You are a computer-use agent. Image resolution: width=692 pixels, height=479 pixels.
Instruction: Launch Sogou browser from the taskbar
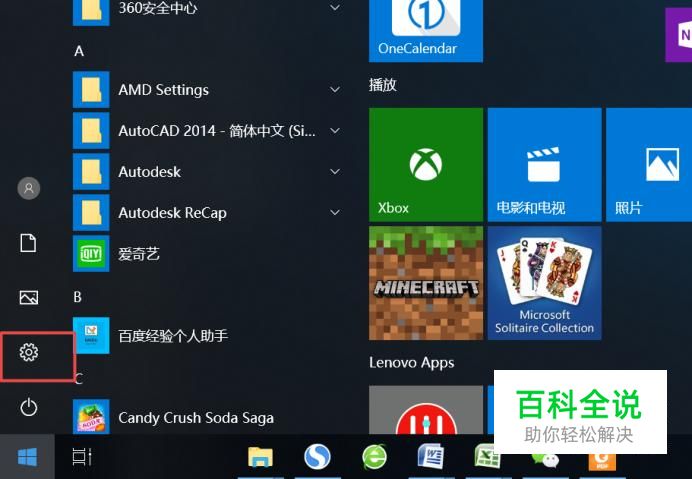point(317,456)
